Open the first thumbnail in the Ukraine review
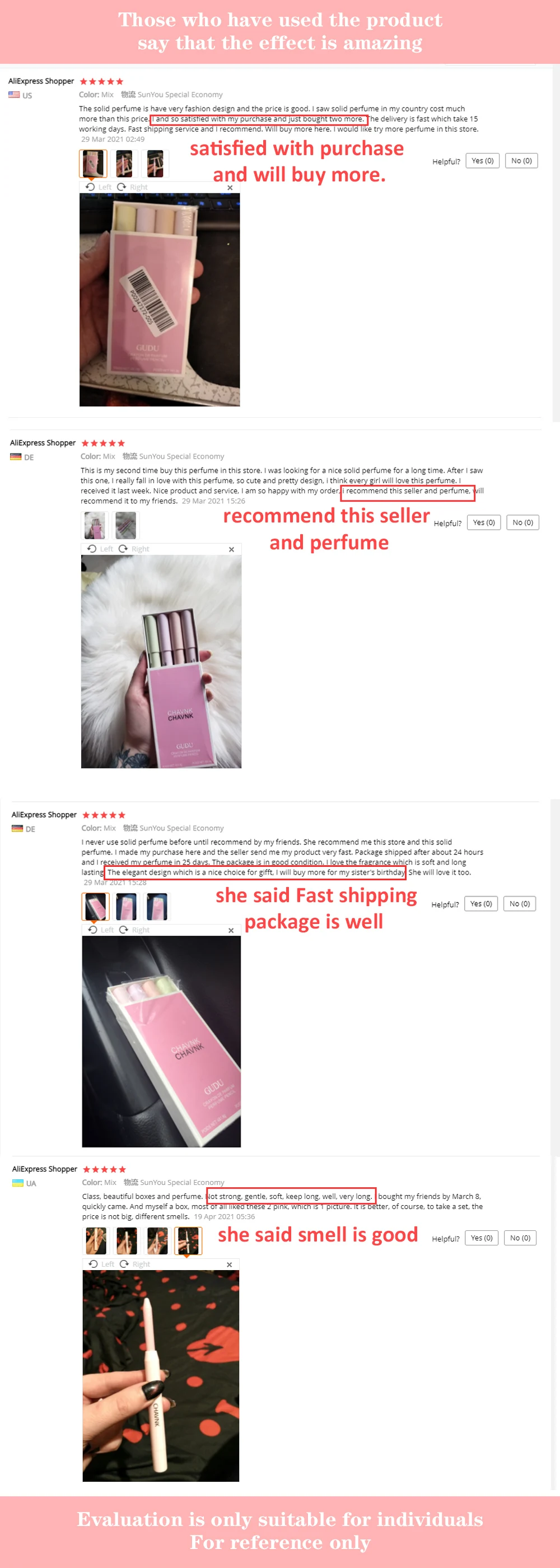 tap(96, 1240)
